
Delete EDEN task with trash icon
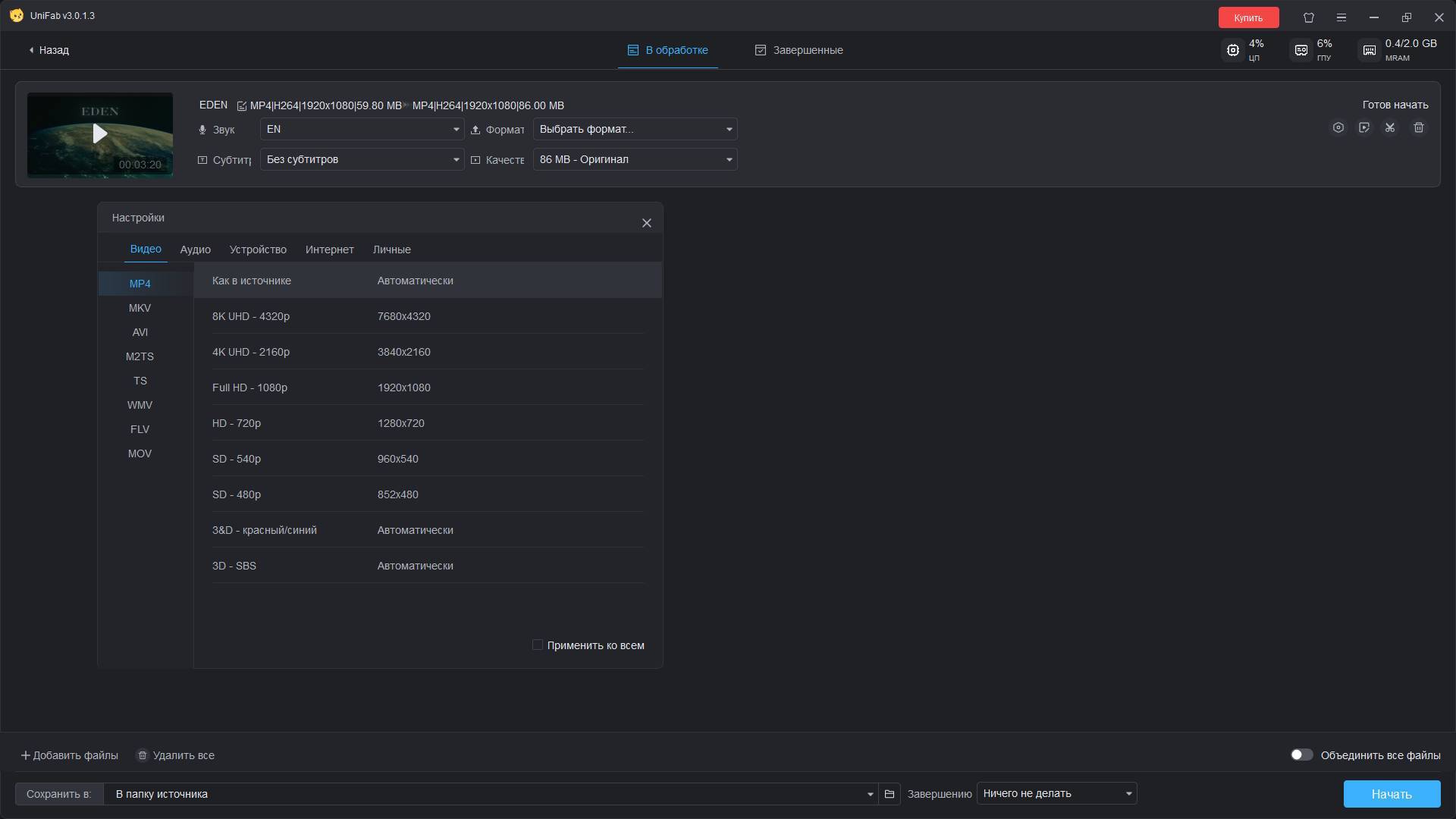click(x=1419, y=127)
